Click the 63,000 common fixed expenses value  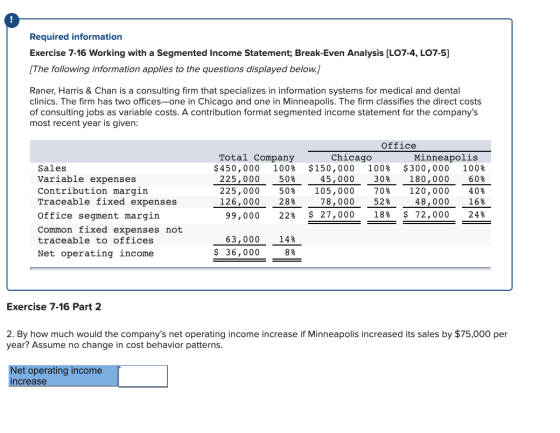pyautogui.click(x=242, y=239)
